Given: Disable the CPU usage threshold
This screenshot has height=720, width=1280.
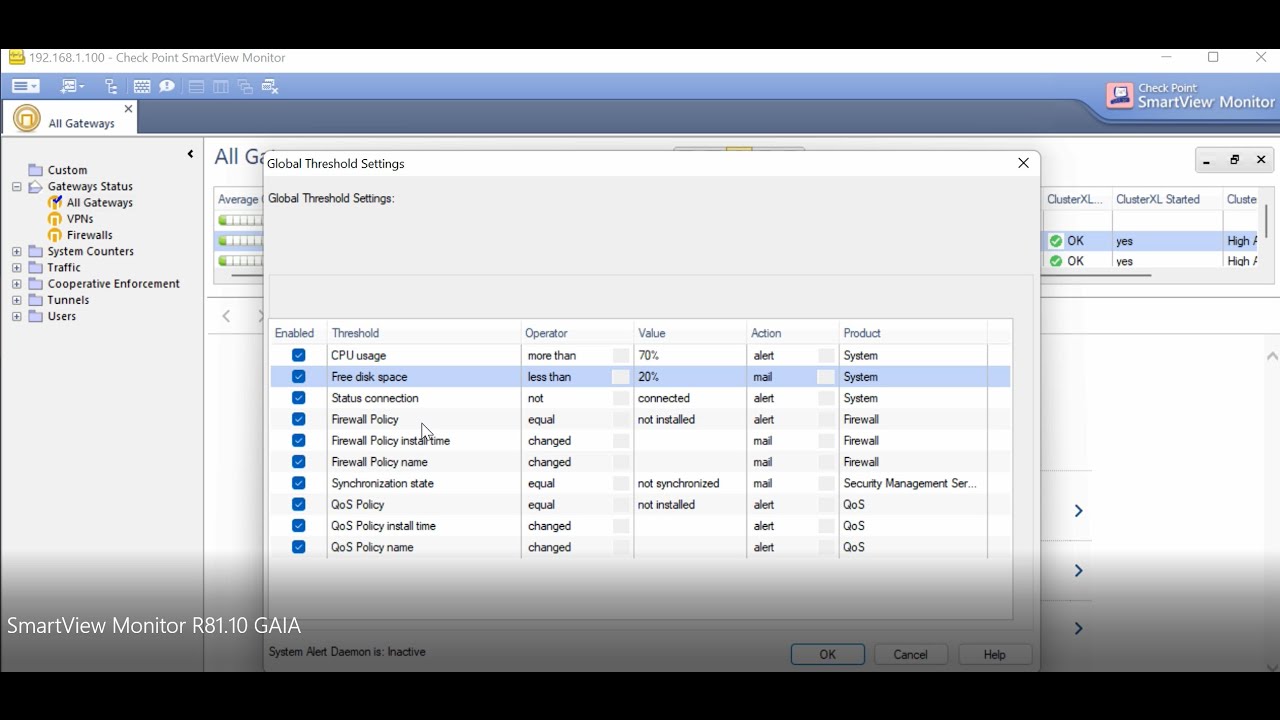Looking at the screenshot, I should pos(298,355).
